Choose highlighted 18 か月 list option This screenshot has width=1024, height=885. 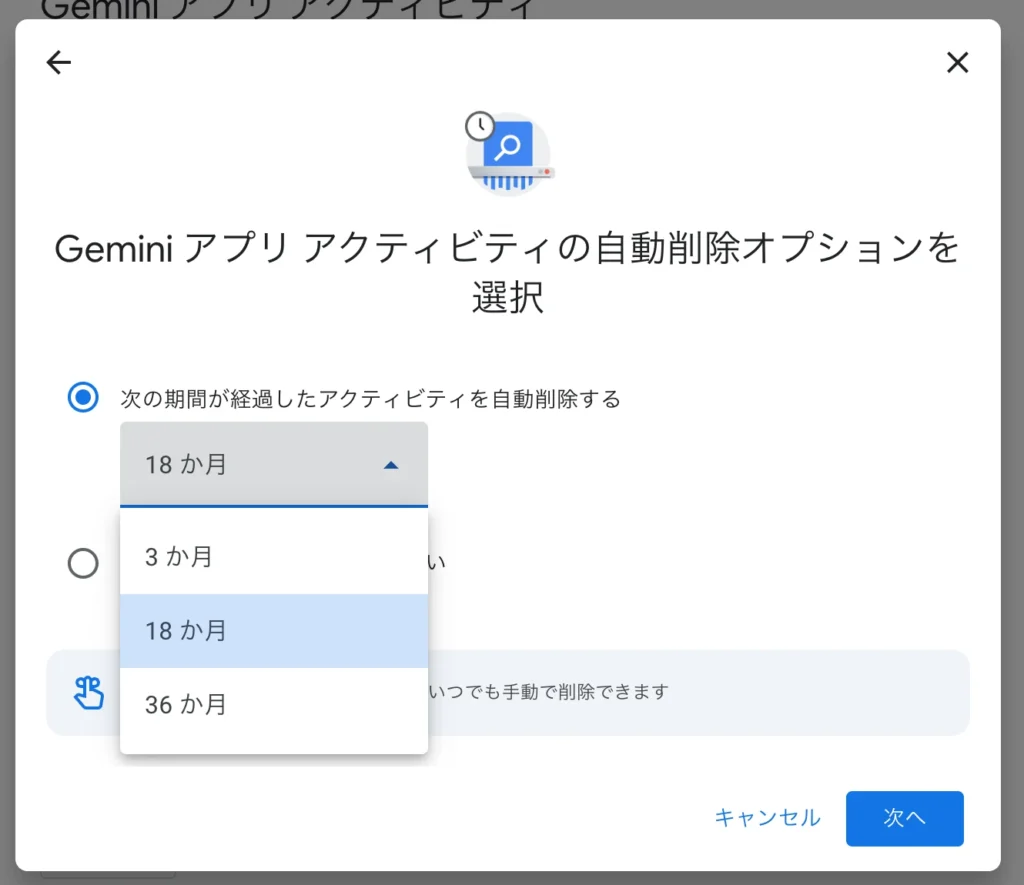[274, 631]
